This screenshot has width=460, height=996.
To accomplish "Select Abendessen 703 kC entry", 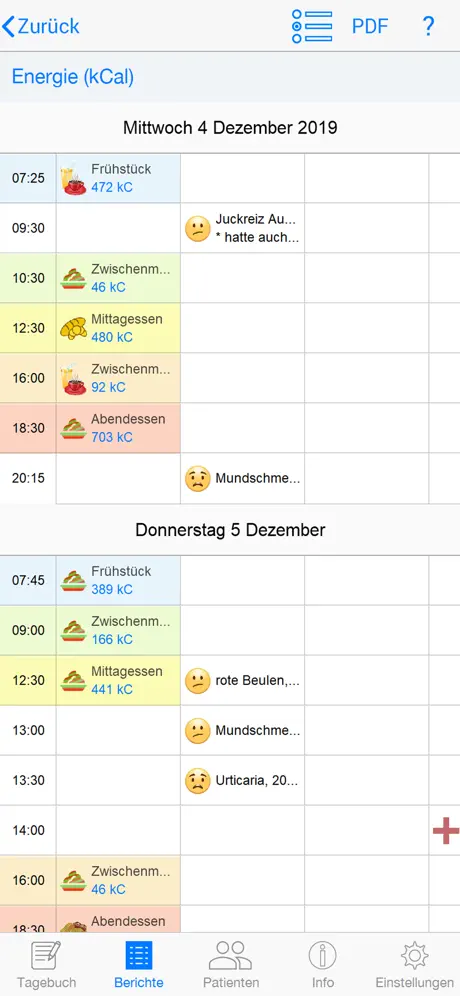I will (118, 428).
